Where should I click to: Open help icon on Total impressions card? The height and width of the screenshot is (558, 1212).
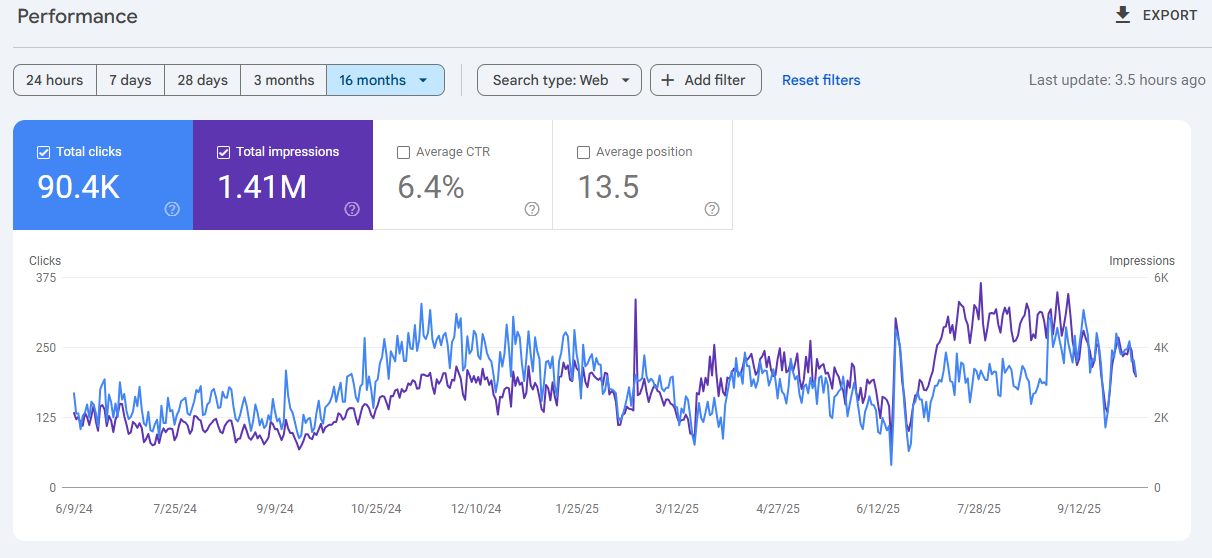coord(352,209)
